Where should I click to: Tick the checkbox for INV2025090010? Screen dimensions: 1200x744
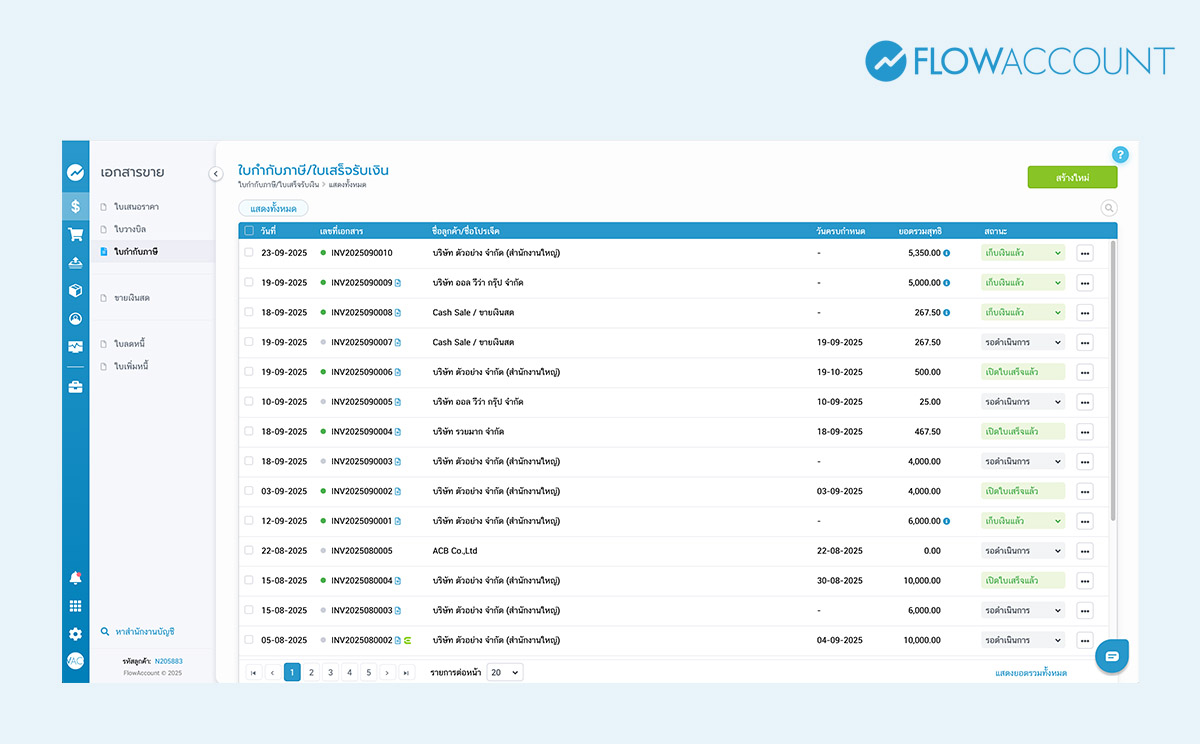[249, 253]
